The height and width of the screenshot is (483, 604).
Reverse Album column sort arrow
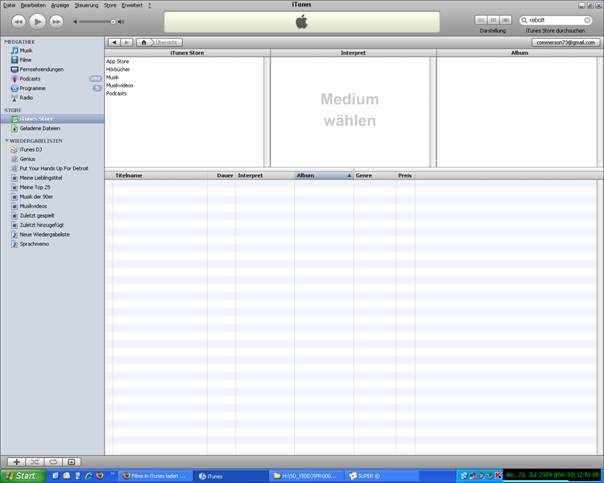349,176
